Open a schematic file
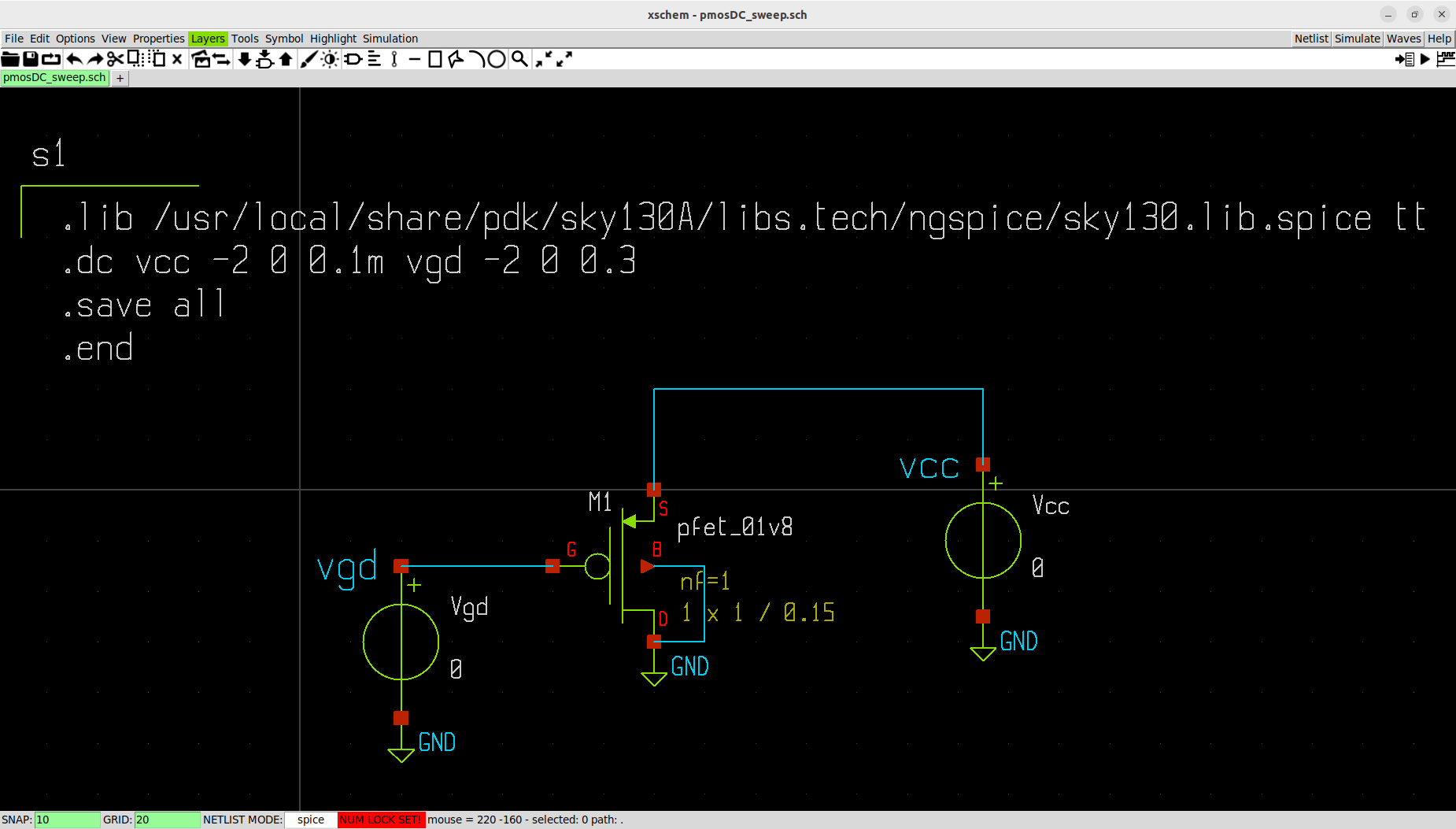The height and width of the screenshot is (829, 1456). click(10, 58)
